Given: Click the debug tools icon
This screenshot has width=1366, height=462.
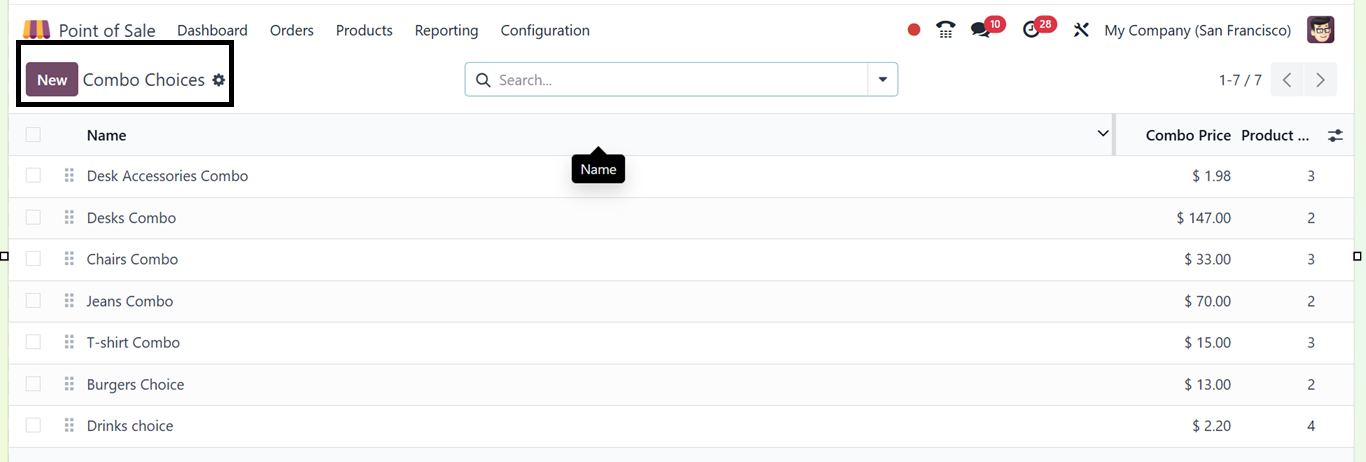Looking at the screenshot, I should [x=1081, y=30].
